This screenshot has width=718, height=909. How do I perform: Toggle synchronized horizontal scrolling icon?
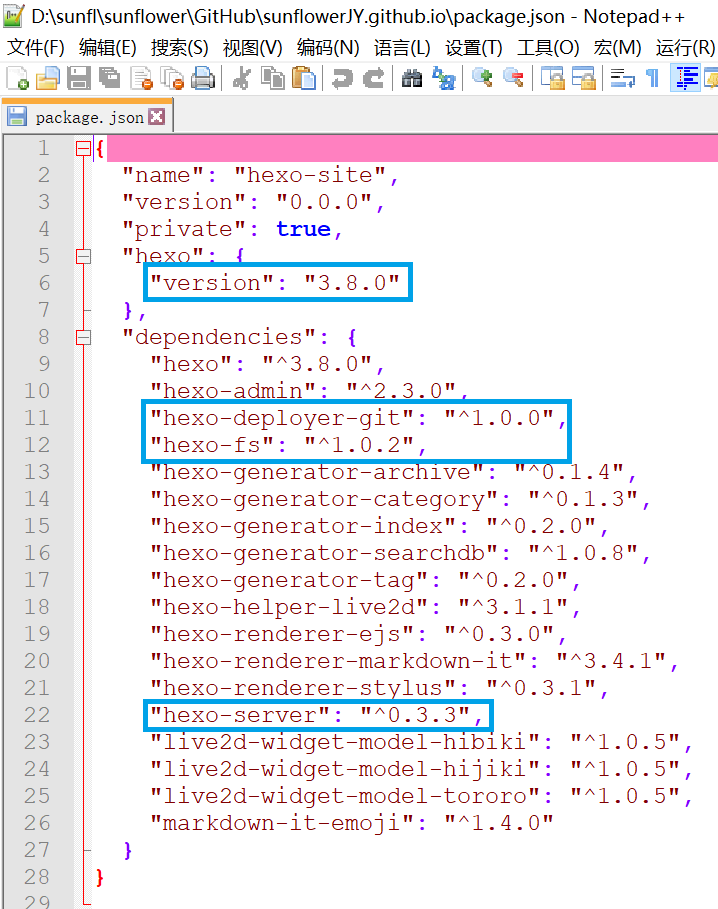click(584, 78)
